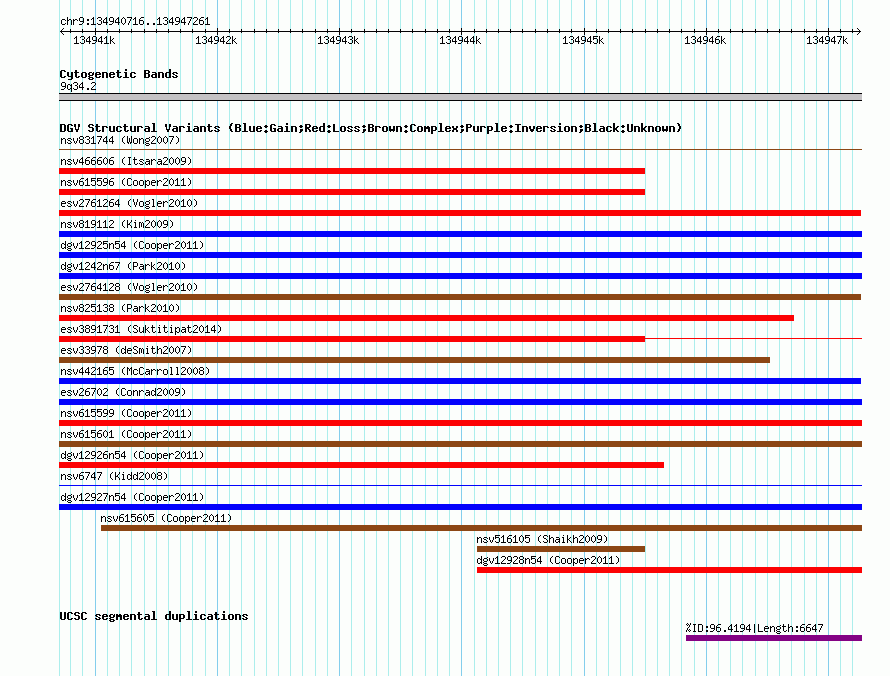This screenshot has width=890, height=676.
Task: Click the UCSC segmental duplications track title
Action: click(154, 616)
